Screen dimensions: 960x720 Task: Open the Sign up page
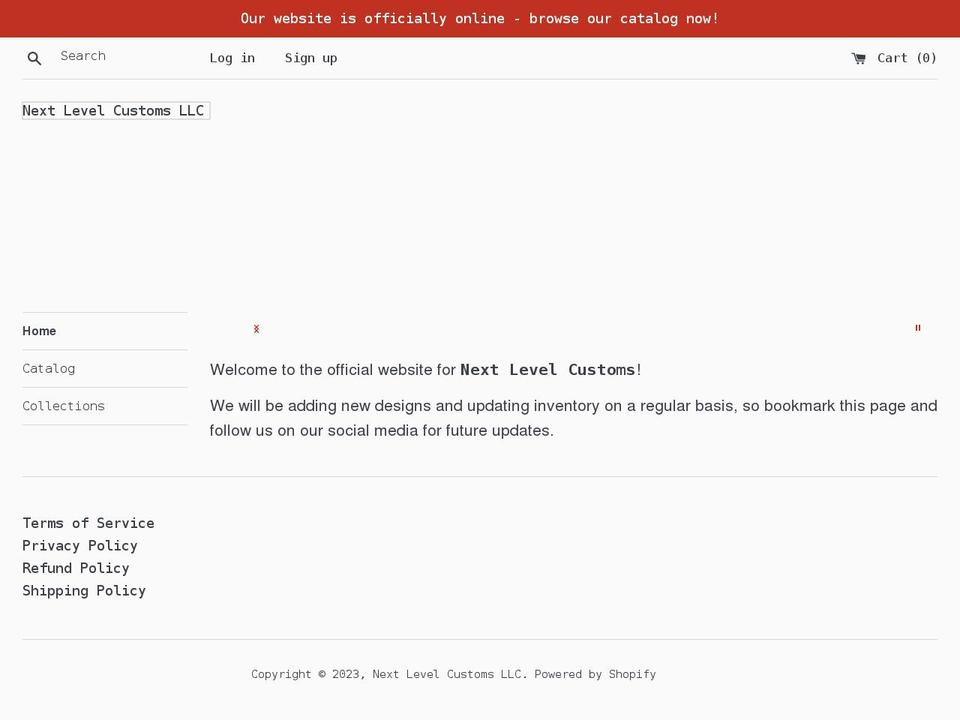click(x=311, y=58)
